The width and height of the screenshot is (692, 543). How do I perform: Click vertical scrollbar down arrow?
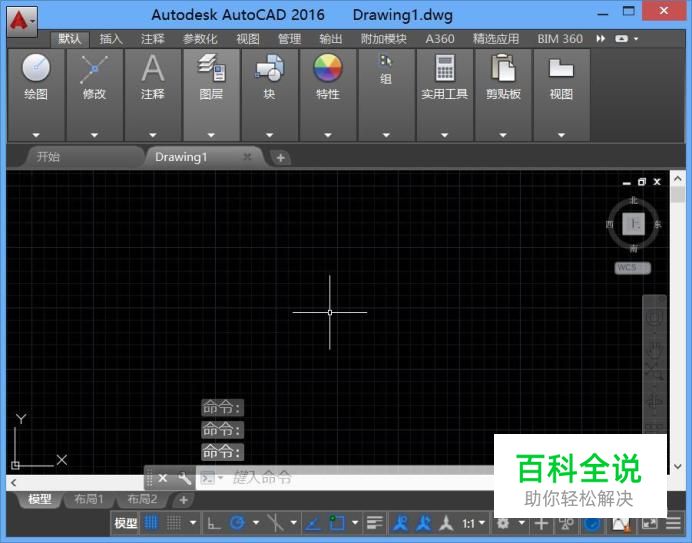pos(678,467)
